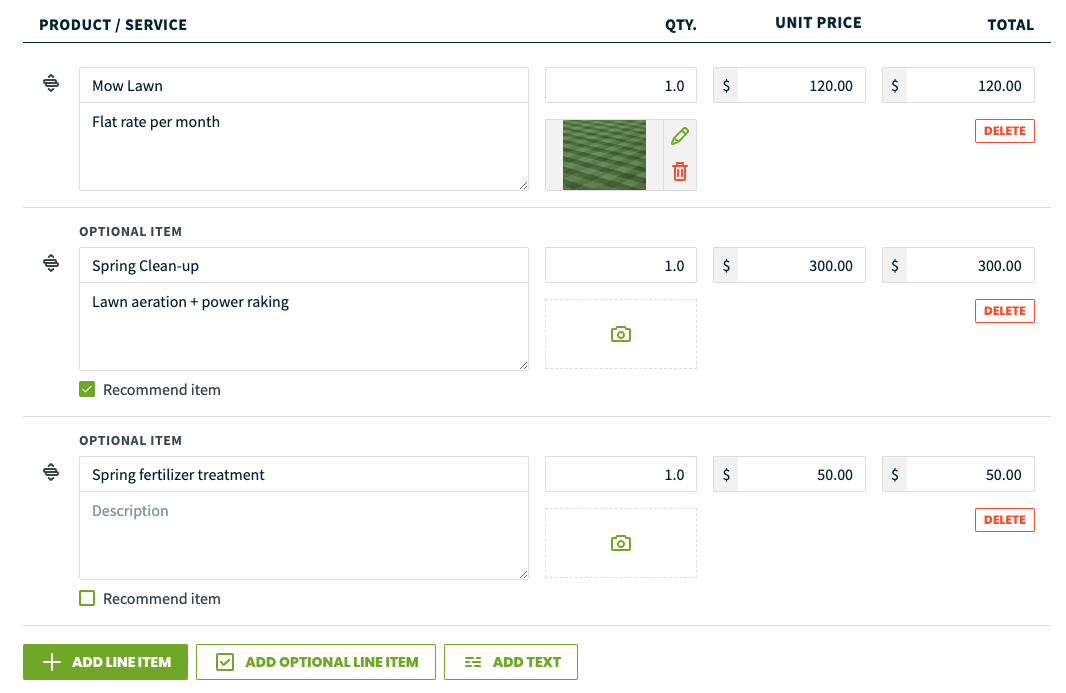Click the Add Line Item button
Image resolution: width=1066 pixels, height=693 pixels.
click(x=105, y=662)
